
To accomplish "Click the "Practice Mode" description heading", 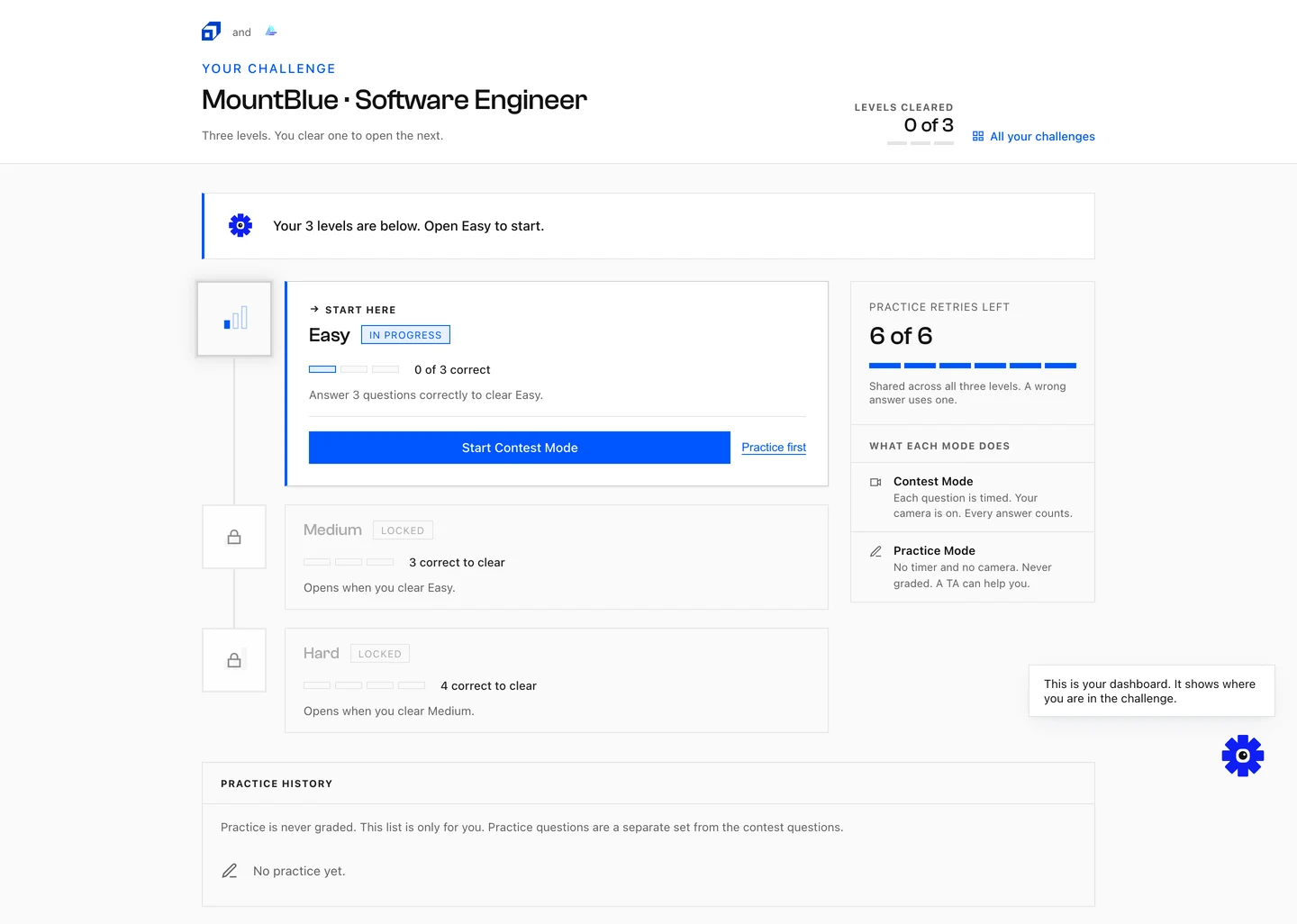I will point(934,551).
